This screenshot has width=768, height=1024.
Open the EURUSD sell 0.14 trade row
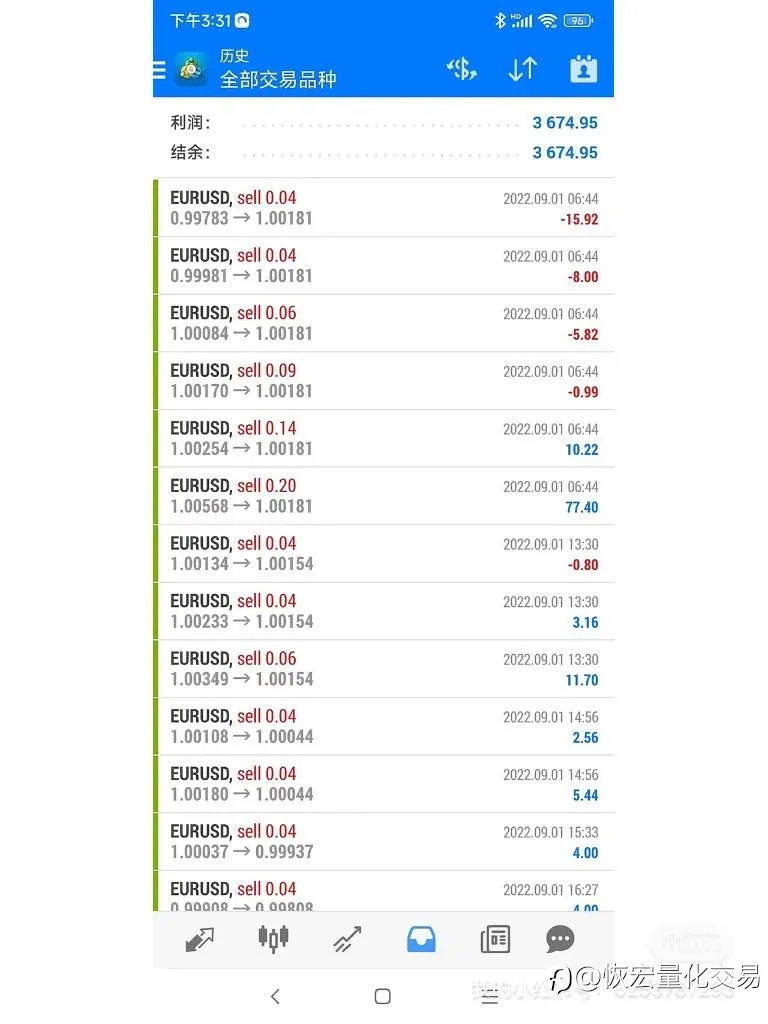click(384, 438)
